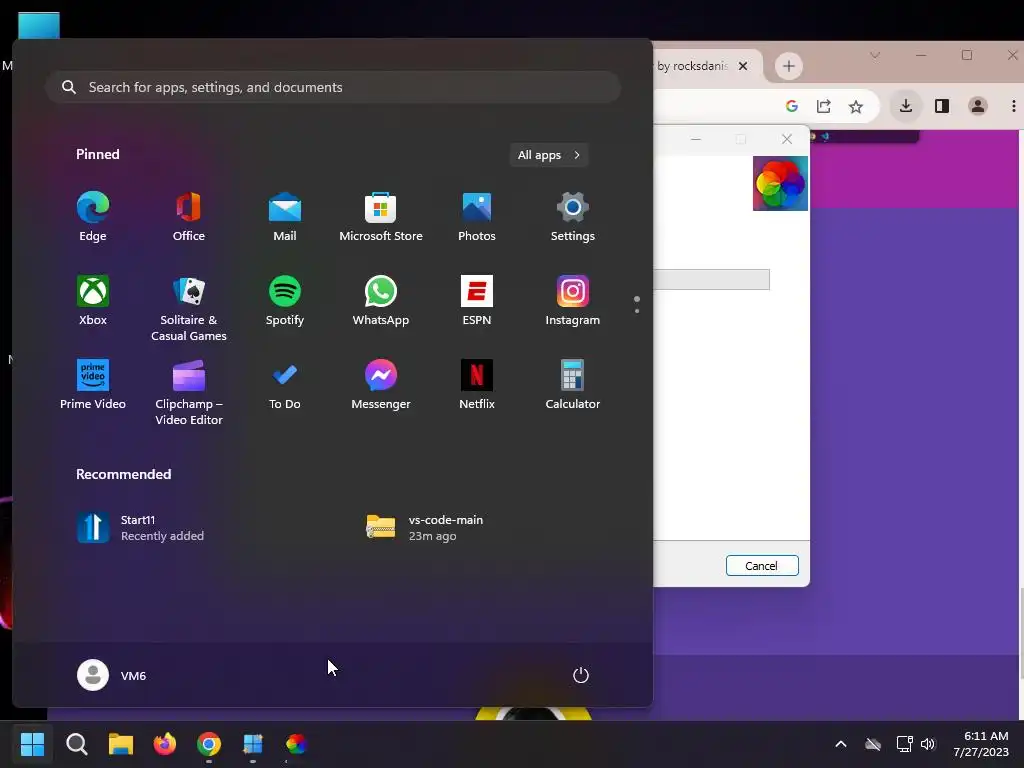Open recommended Start11 item

point(140,528)
